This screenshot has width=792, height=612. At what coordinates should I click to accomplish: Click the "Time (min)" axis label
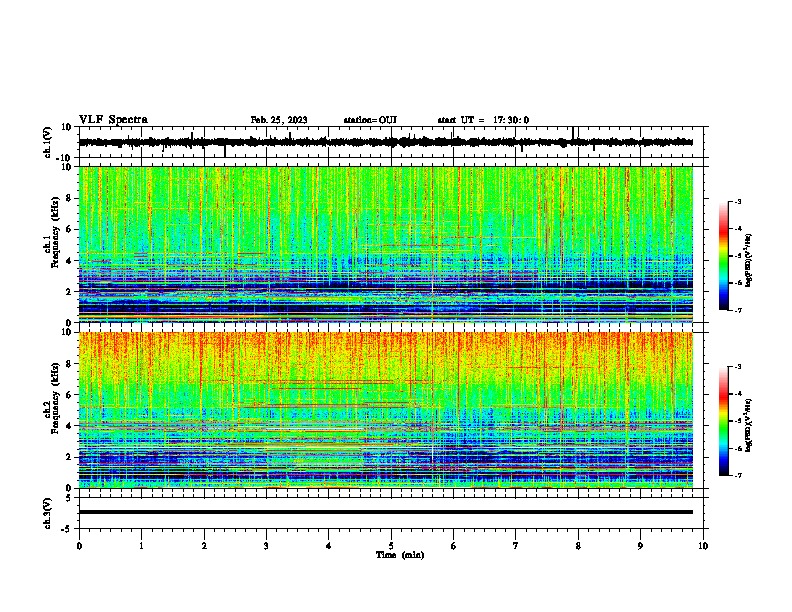(x=400, y=555)
